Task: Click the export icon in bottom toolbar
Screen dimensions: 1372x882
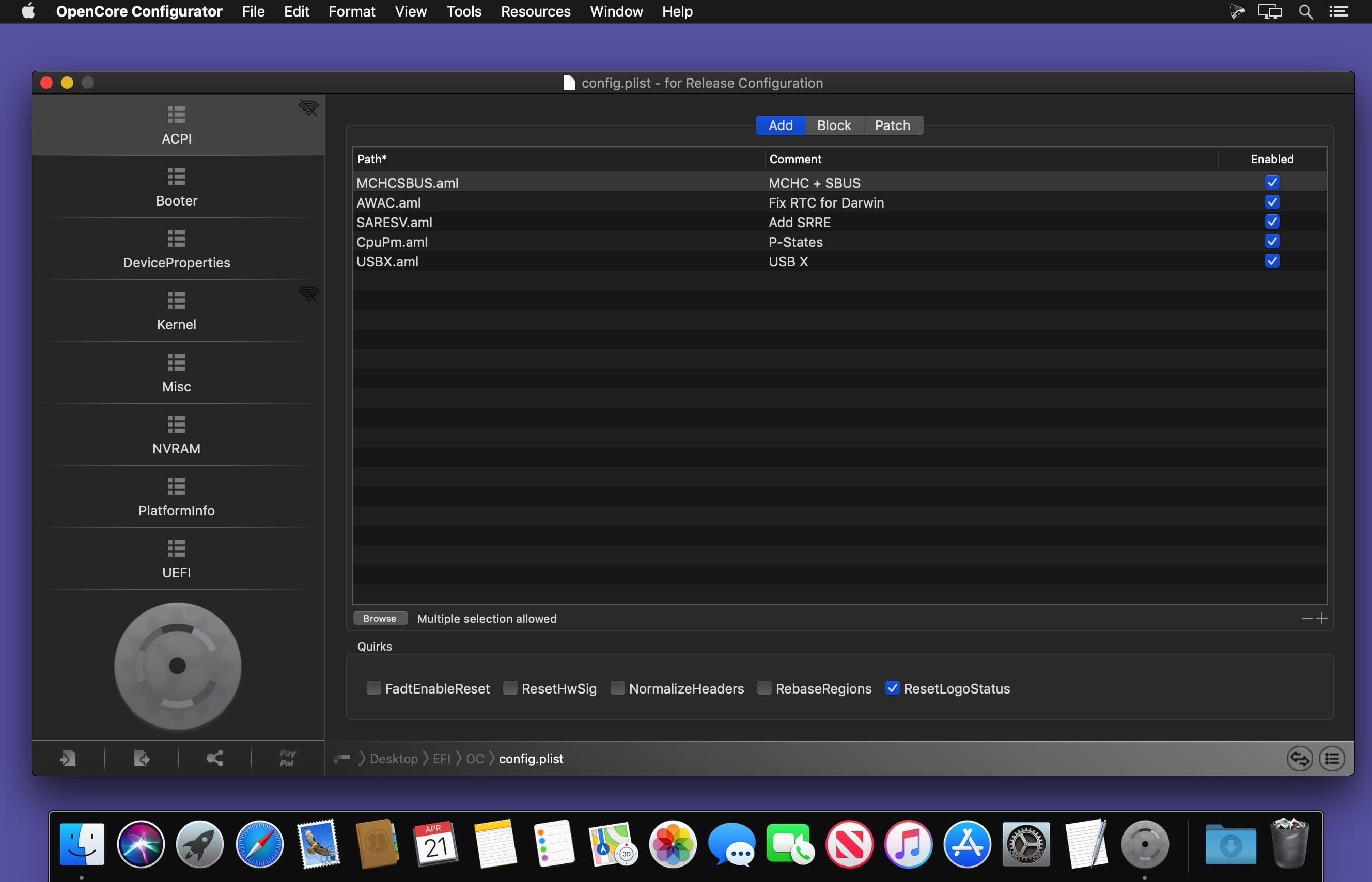Action: [x=142, y=758]
